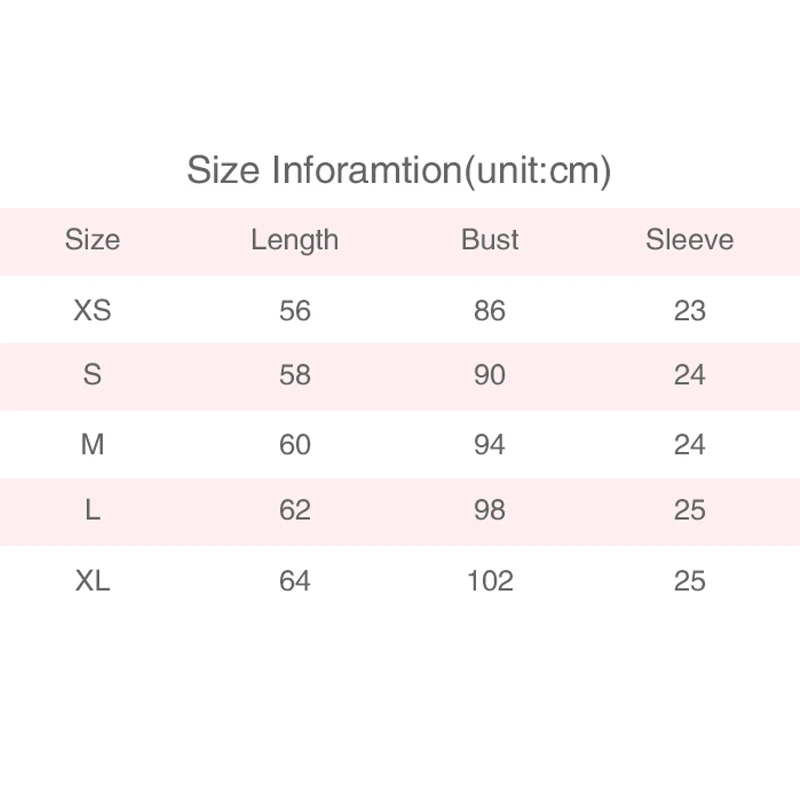Click the Bust column header
The height and width of the screenshot is (800, 800).
[490, 240]
